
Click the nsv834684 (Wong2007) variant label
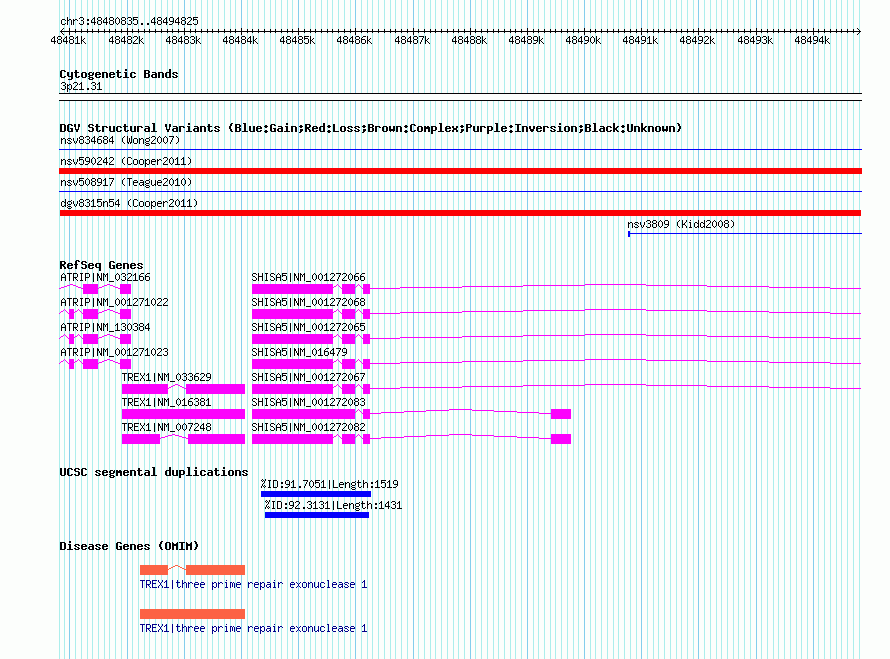[120, 140]
